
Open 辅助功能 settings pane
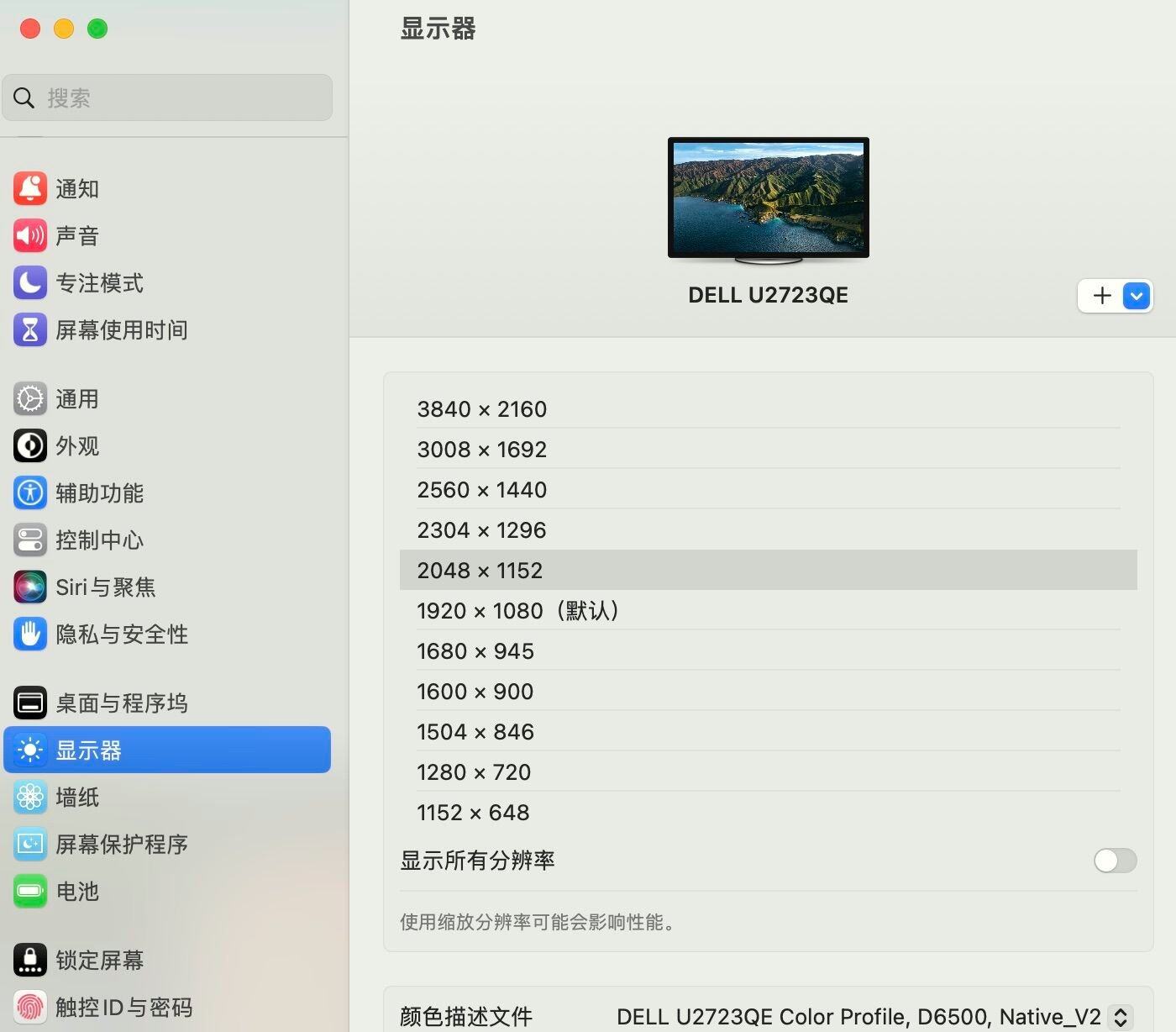(167, 492)
